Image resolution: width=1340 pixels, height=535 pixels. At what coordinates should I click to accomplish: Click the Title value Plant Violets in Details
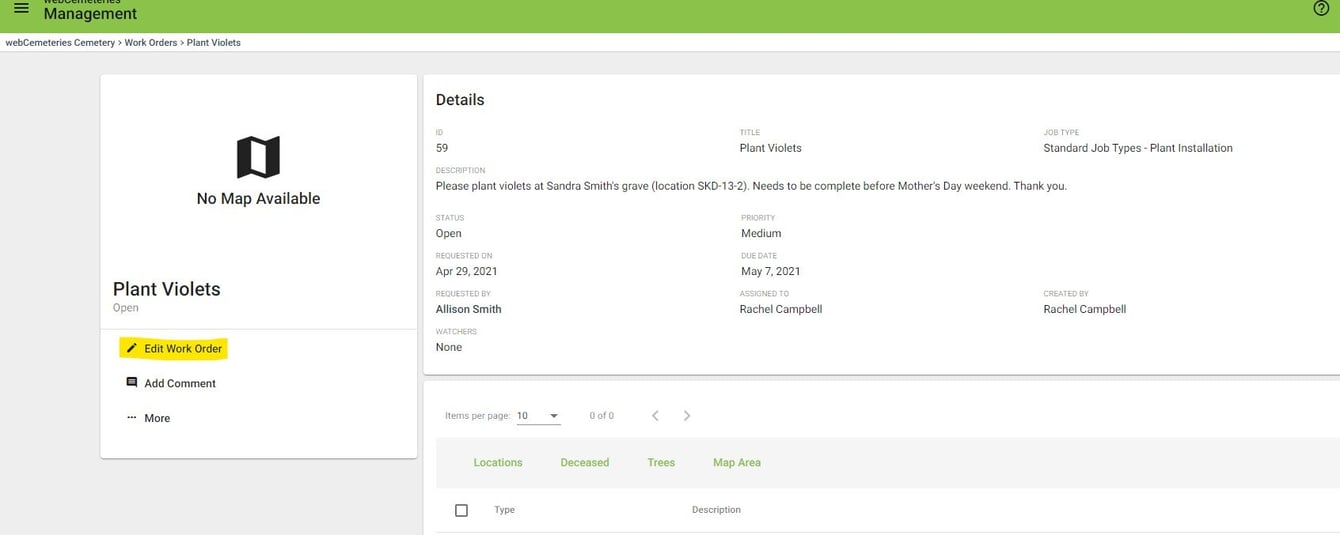point(771,148)
